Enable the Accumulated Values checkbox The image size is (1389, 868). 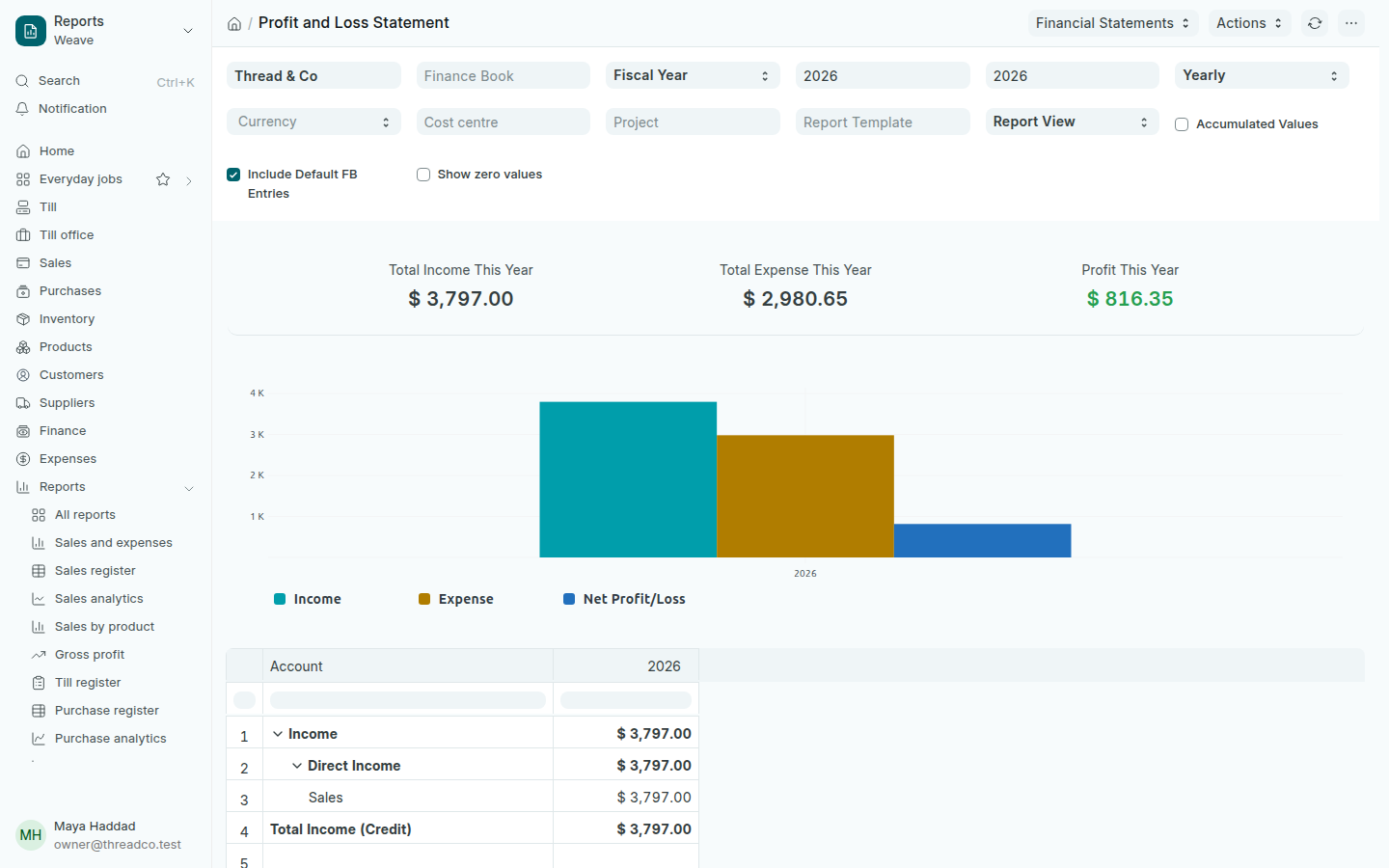point(1182,124)
